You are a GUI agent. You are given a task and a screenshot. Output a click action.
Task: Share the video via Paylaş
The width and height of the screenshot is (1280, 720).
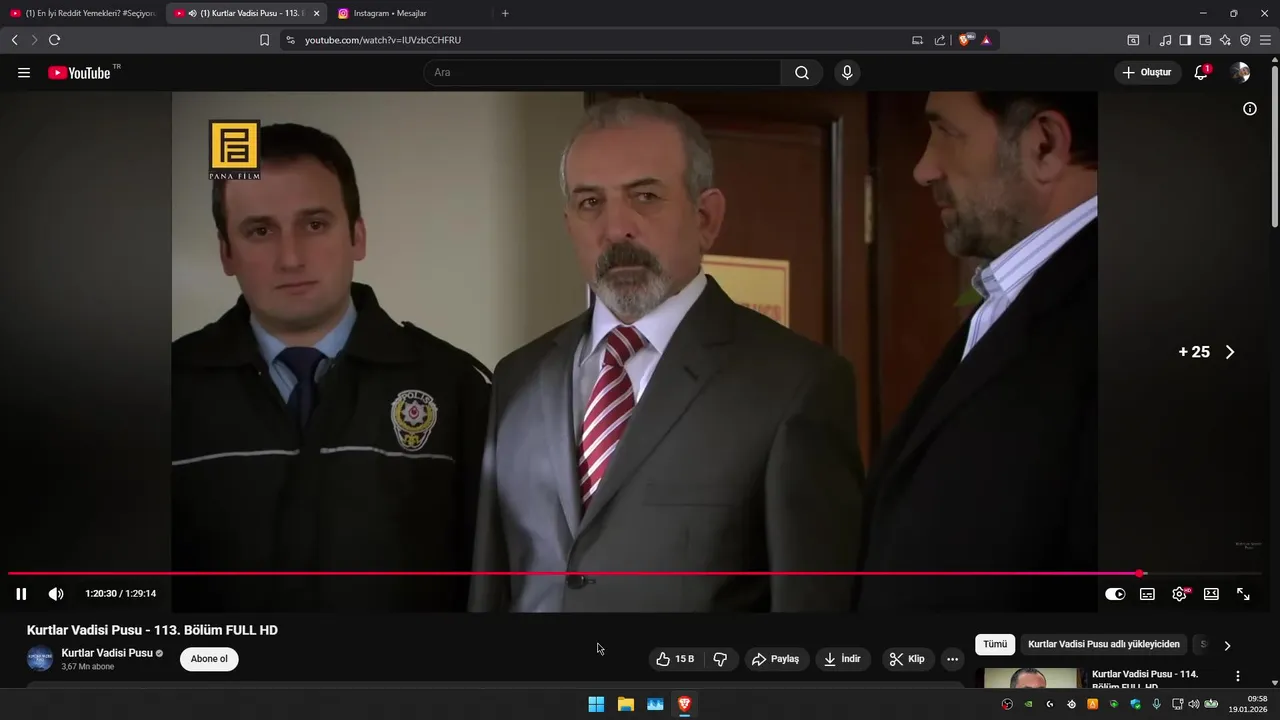(776, 659)
